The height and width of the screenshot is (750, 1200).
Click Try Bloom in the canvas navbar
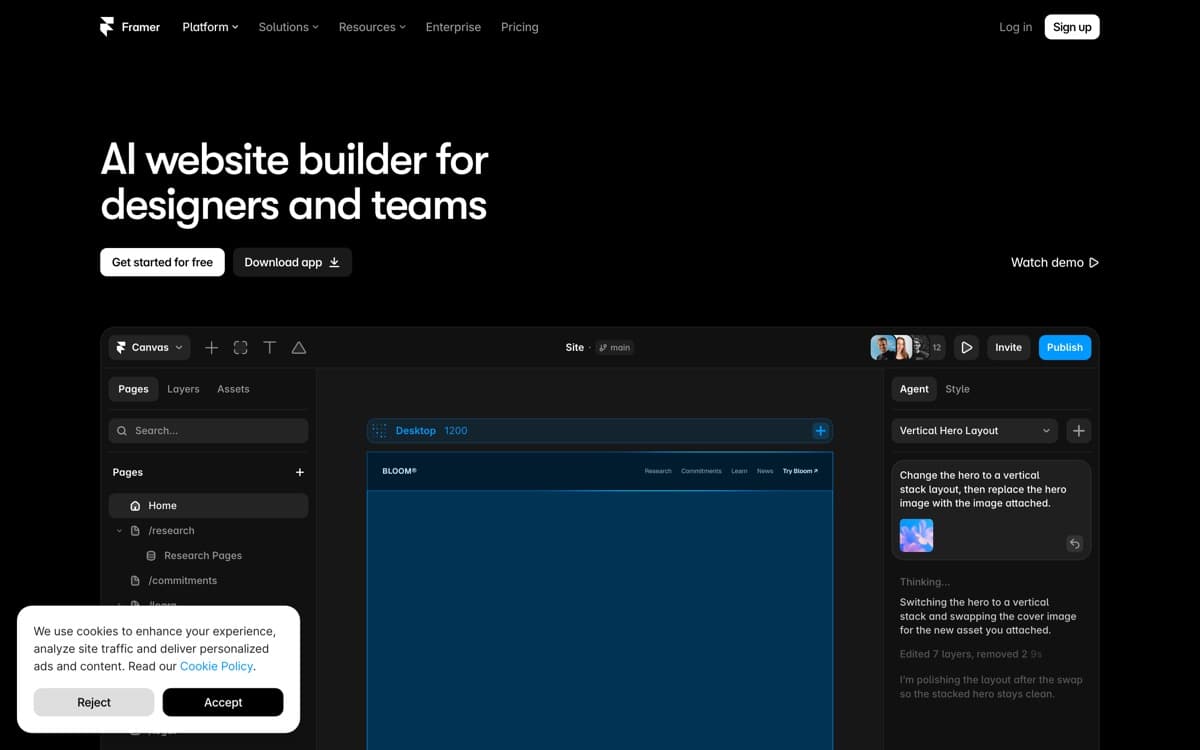(800, 471)
